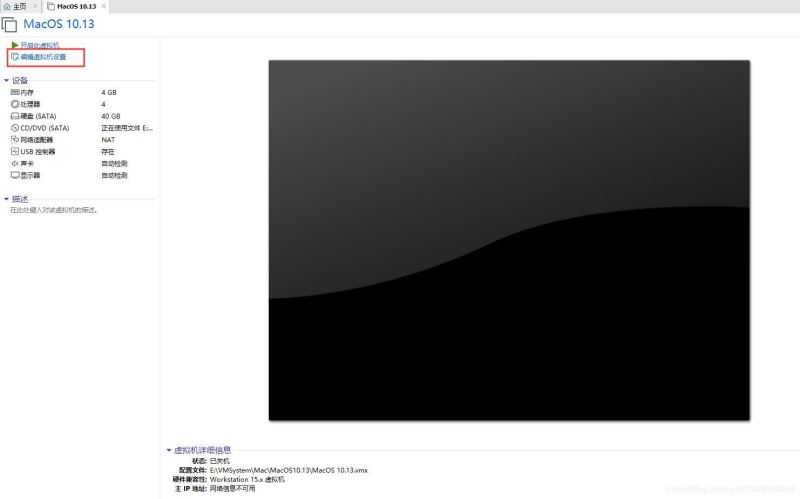Viewport: 800px width, 499px height.
Task: Click the green play icon to power on the VM
Action: point(15,45)
